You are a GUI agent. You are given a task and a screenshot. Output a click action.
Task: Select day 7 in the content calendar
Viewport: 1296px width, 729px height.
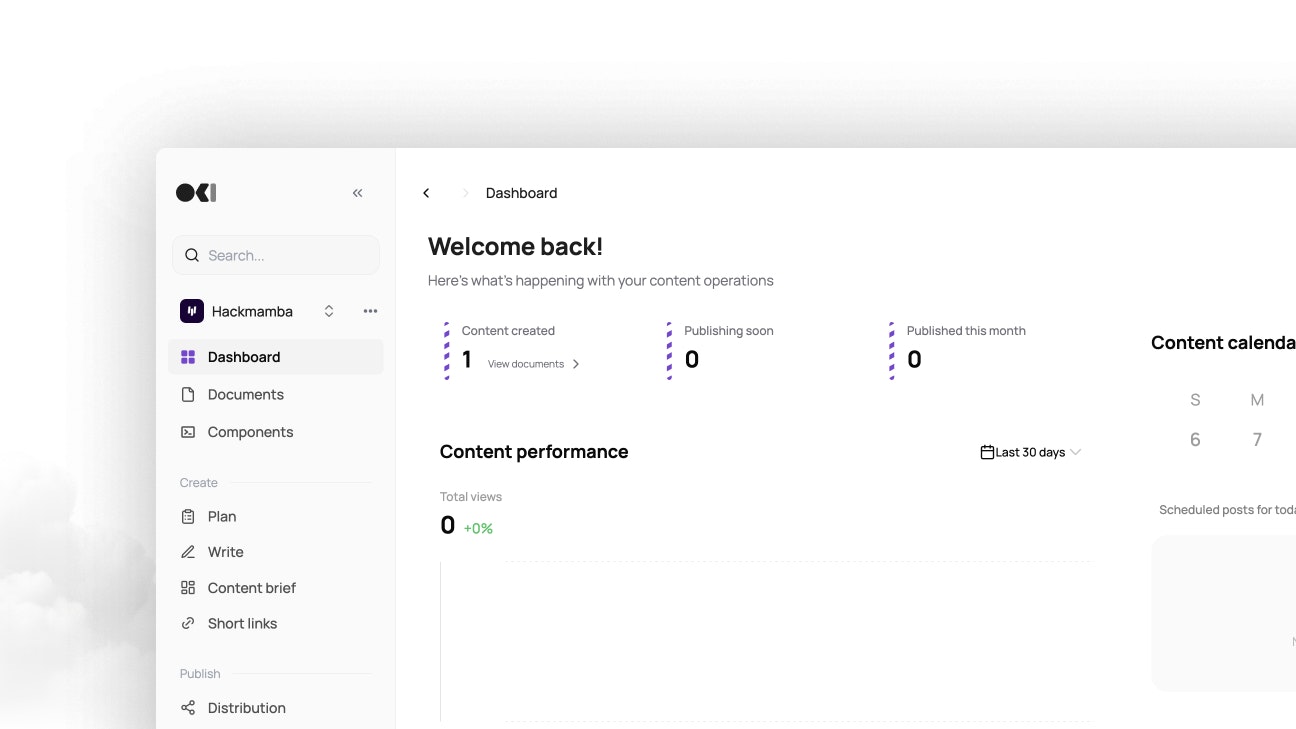click(1257, 440)
